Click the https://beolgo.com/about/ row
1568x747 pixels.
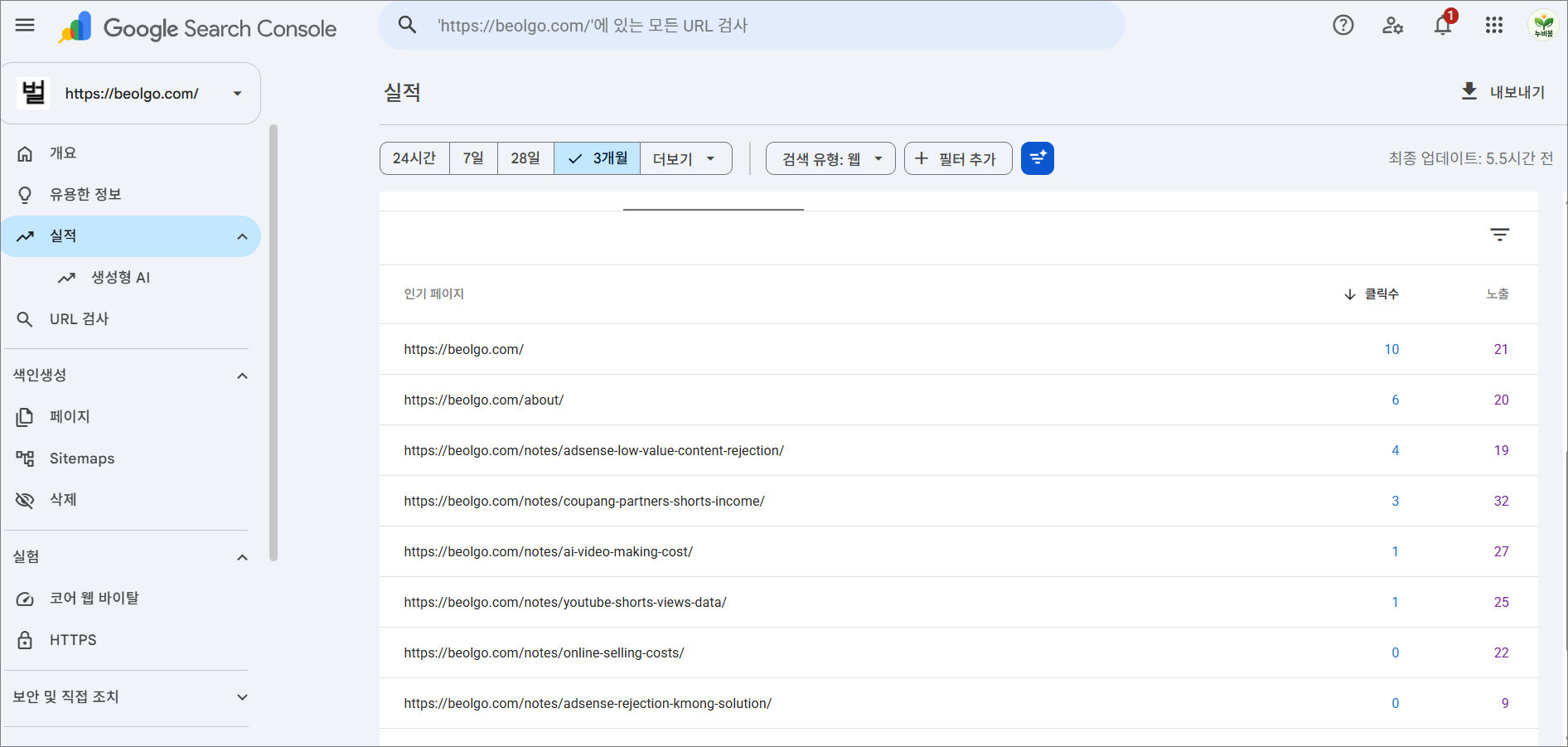coord(958,400)
